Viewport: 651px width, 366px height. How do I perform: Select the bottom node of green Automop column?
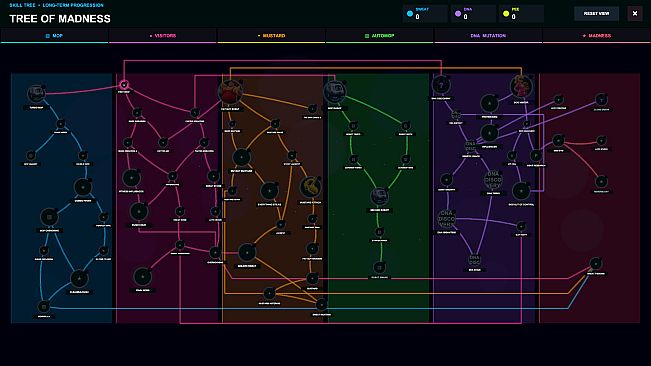point(379,268)
